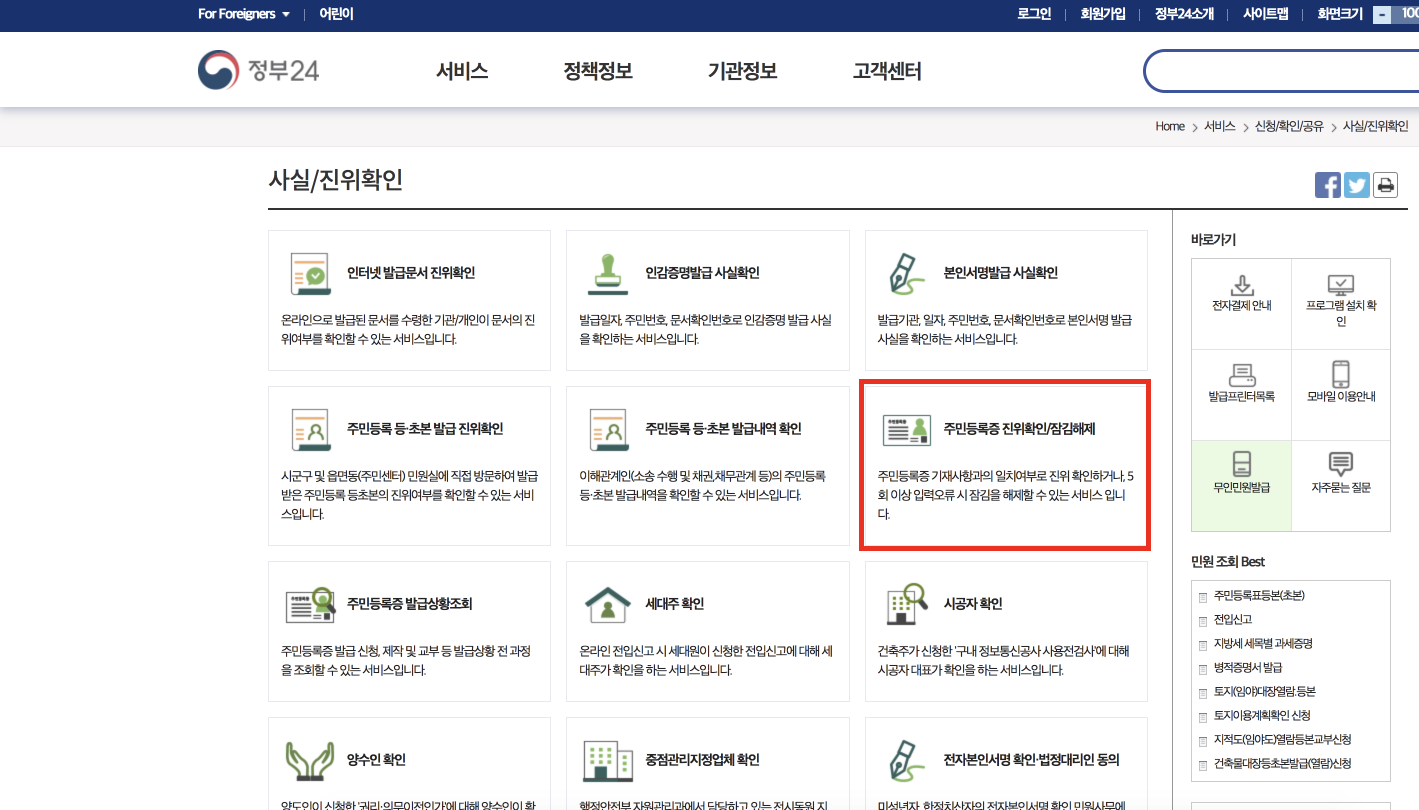Open the 어린이 page link
Screen dimensions: 1419x810
click(334, 14)
